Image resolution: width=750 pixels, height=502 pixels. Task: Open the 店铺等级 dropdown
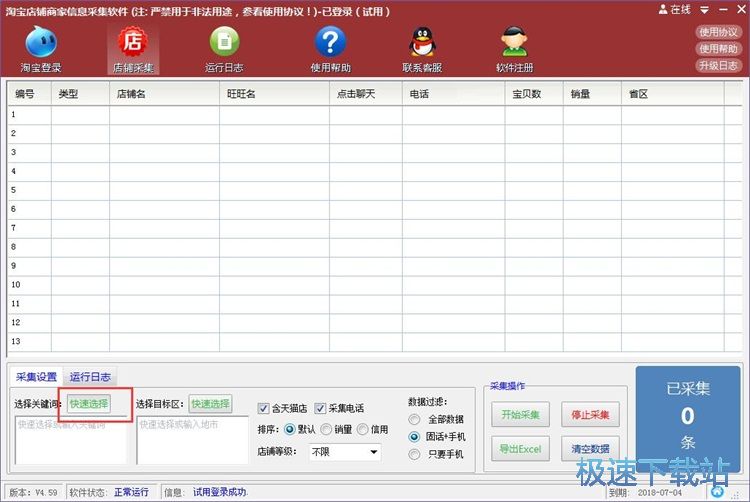pos(345,452)
